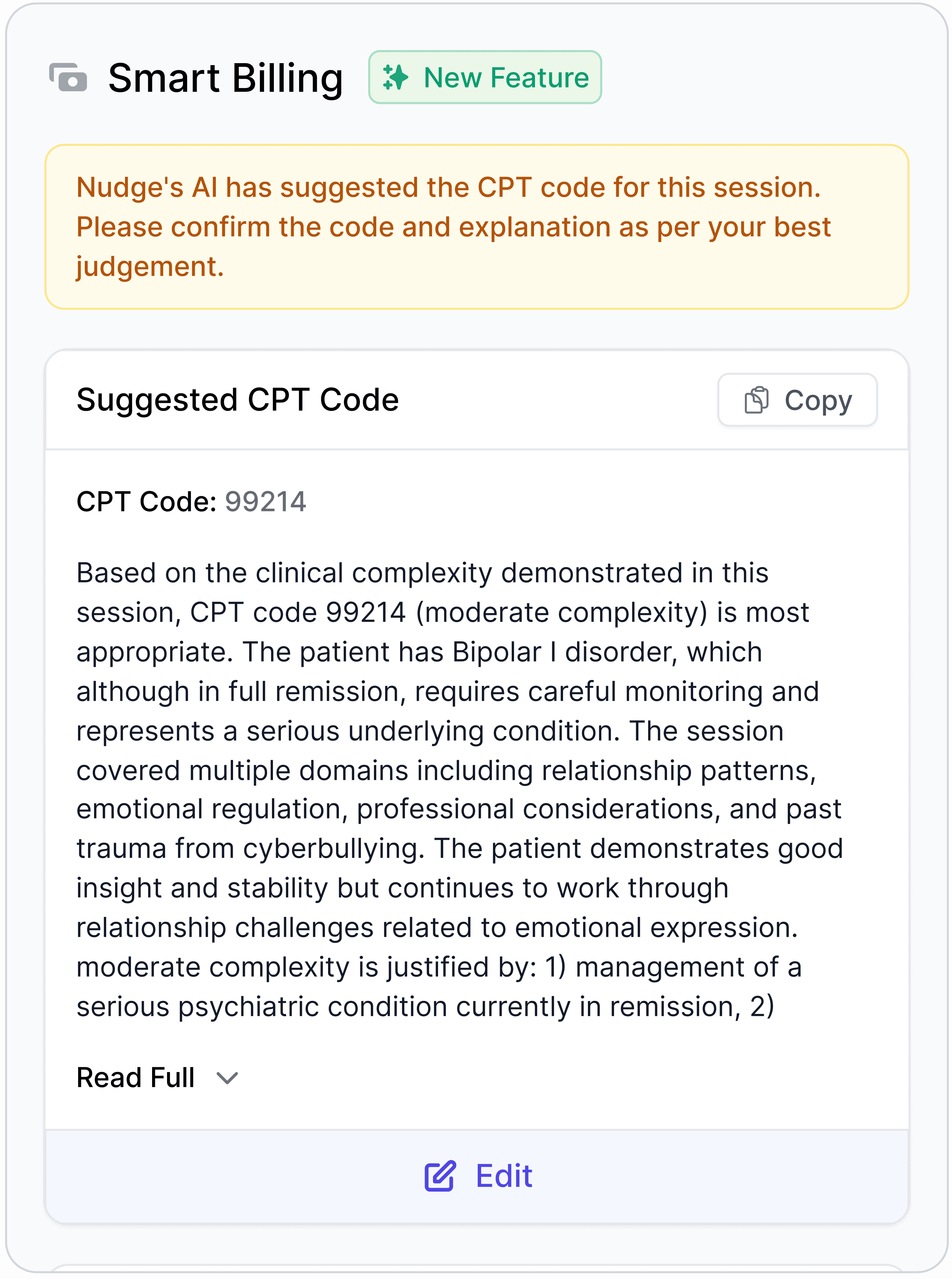Click the pencil icon beside Edit
This screenshot has width=952, height=1279.
click(440, 1176)
